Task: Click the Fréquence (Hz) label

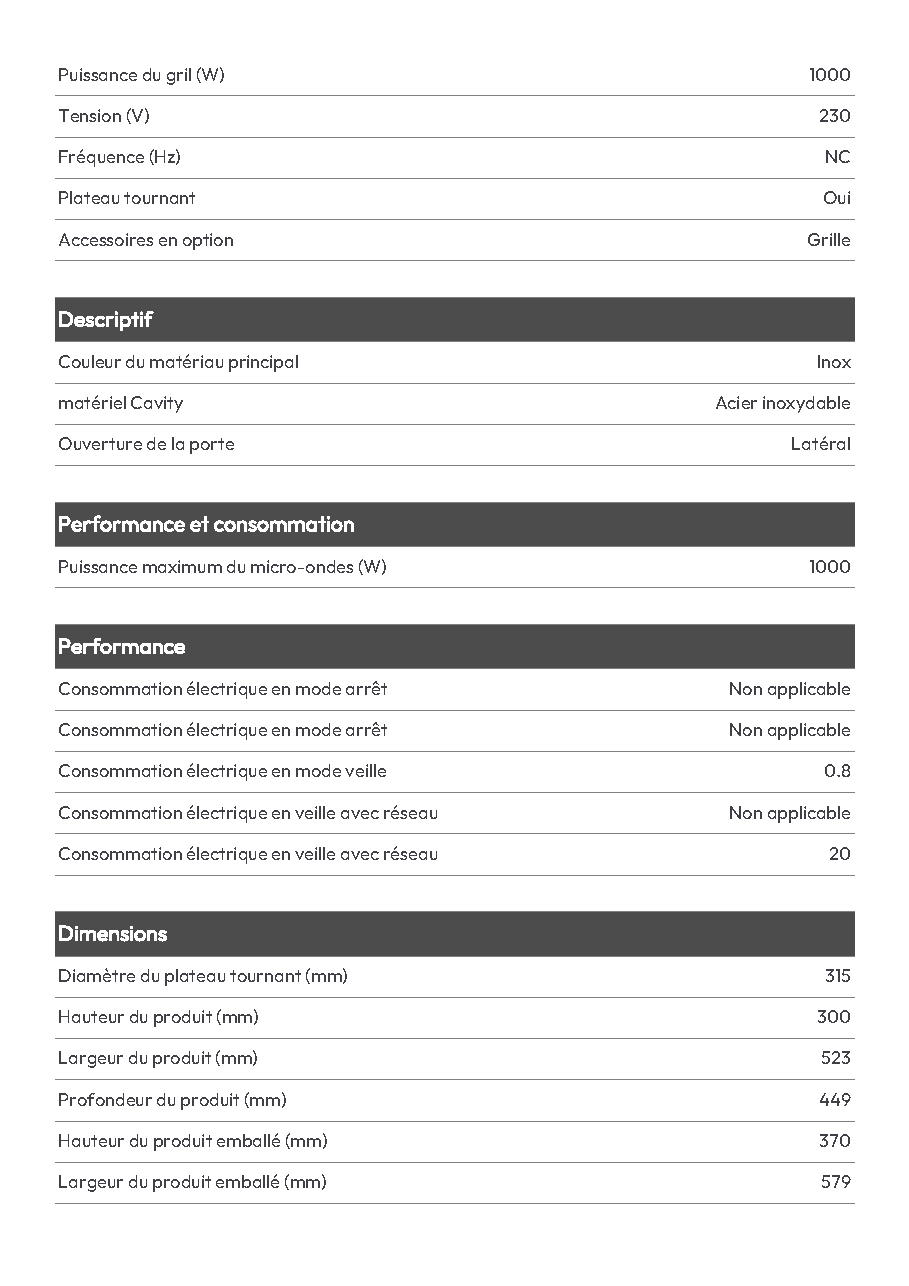Action: [x=119, y=157]
